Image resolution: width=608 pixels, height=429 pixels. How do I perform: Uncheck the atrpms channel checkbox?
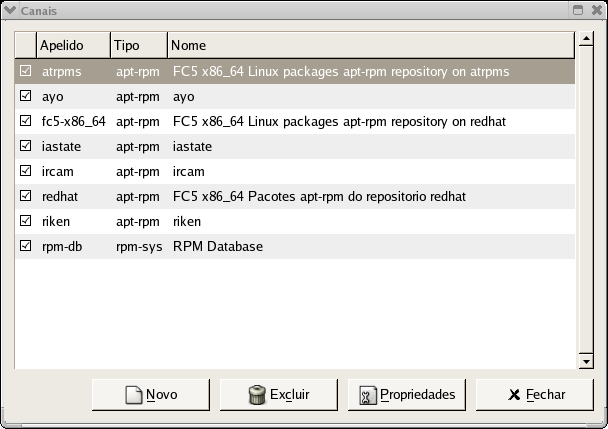[x=26, y=72]
